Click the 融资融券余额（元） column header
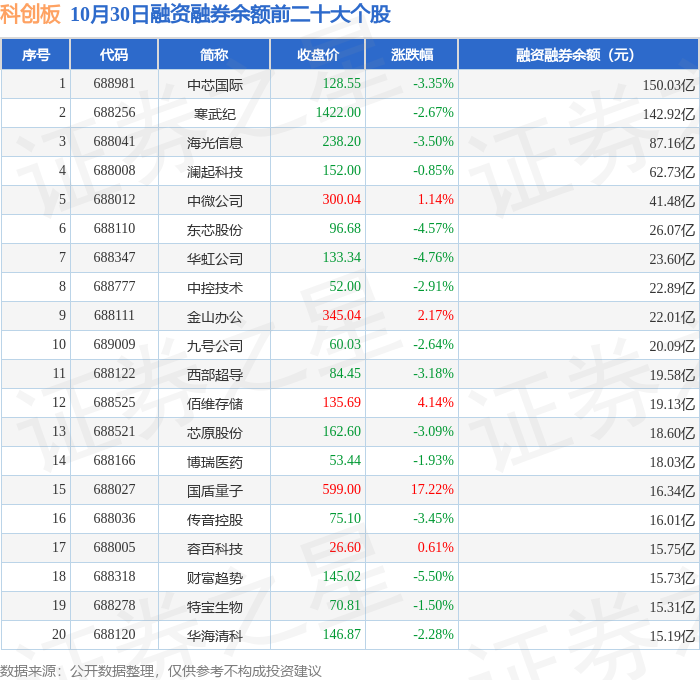This screenshot has height=680, width=700. [x=578, y=54]
